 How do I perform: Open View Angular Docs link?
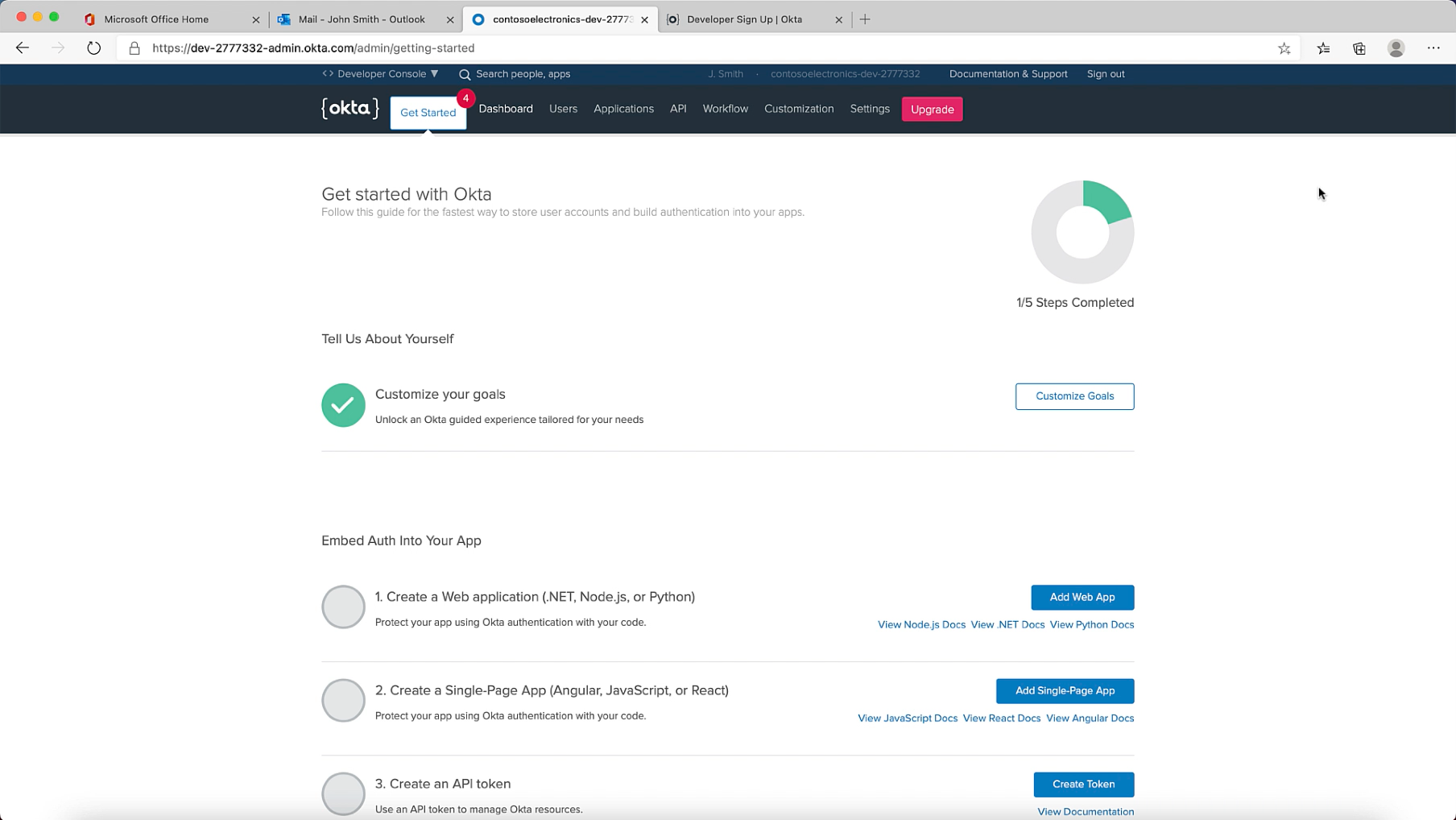pos(1090,719)
